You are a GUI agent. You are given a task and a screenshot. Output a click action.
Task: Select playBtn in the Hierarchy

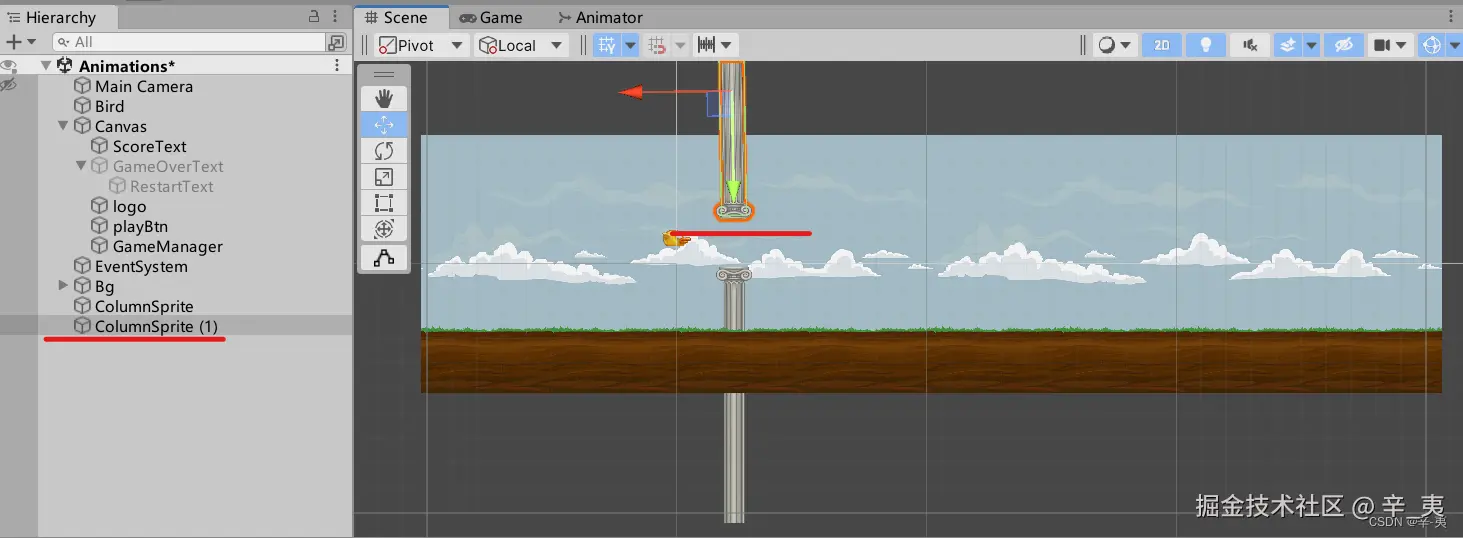click(x=140, y=226)
